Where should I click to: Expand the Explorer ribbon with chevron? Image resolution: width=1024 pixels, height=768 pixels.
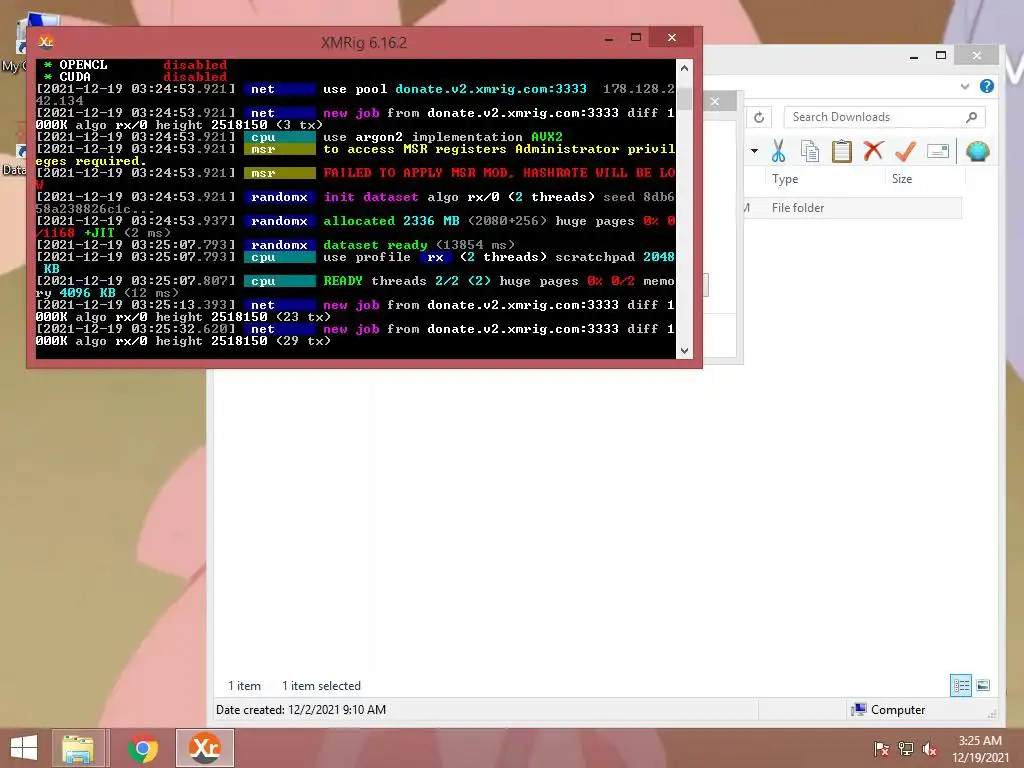pyautogui.click(x=965, y=86)
